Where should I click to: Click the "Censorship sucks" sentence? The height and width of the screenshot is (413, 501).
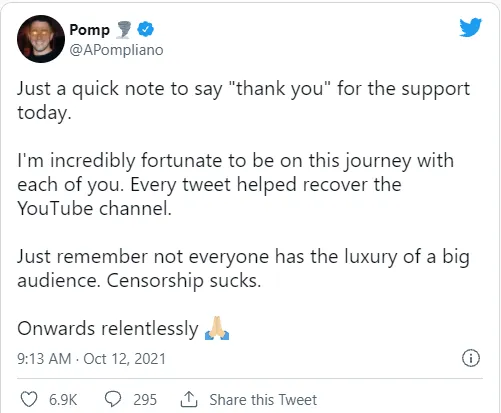point(184,281)
